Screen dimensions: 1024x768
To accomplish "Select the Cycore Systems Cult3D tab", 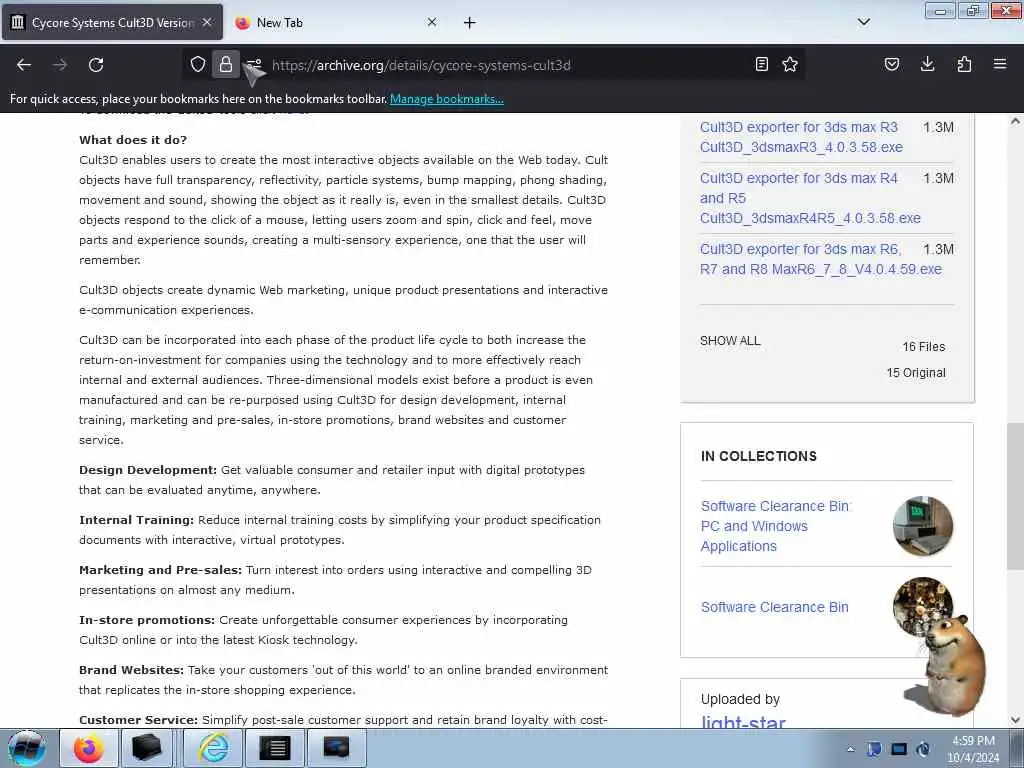I will tap(112, 22).
